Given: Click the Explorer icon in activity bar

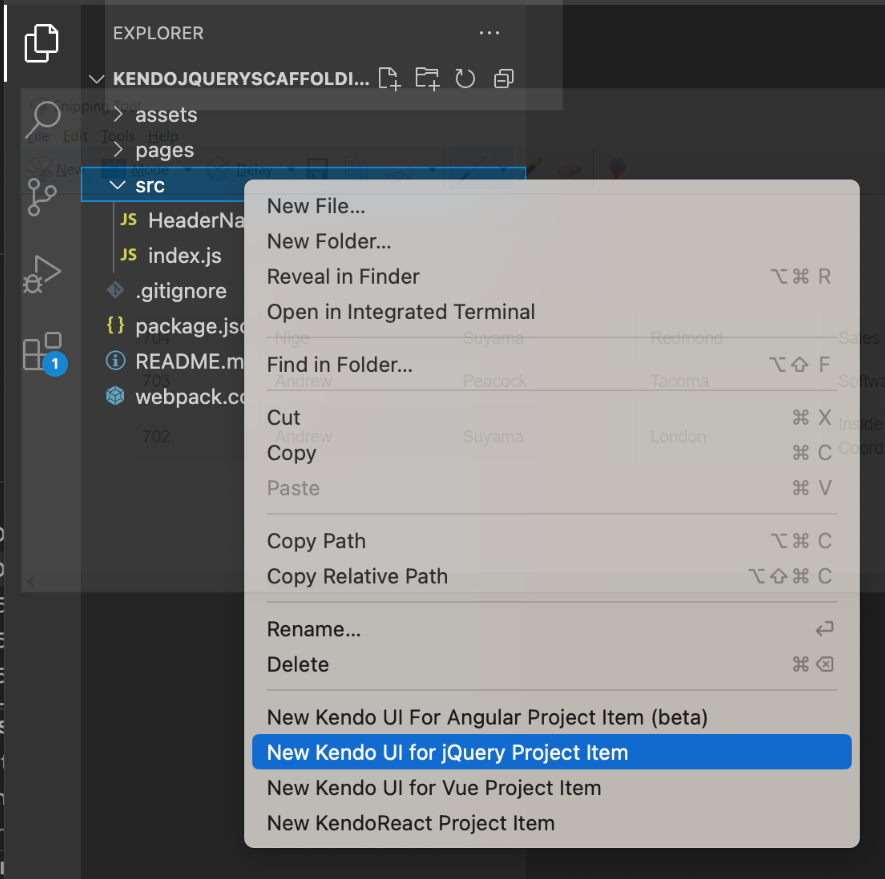Looking at the screenshot, I should click(41, 42).
